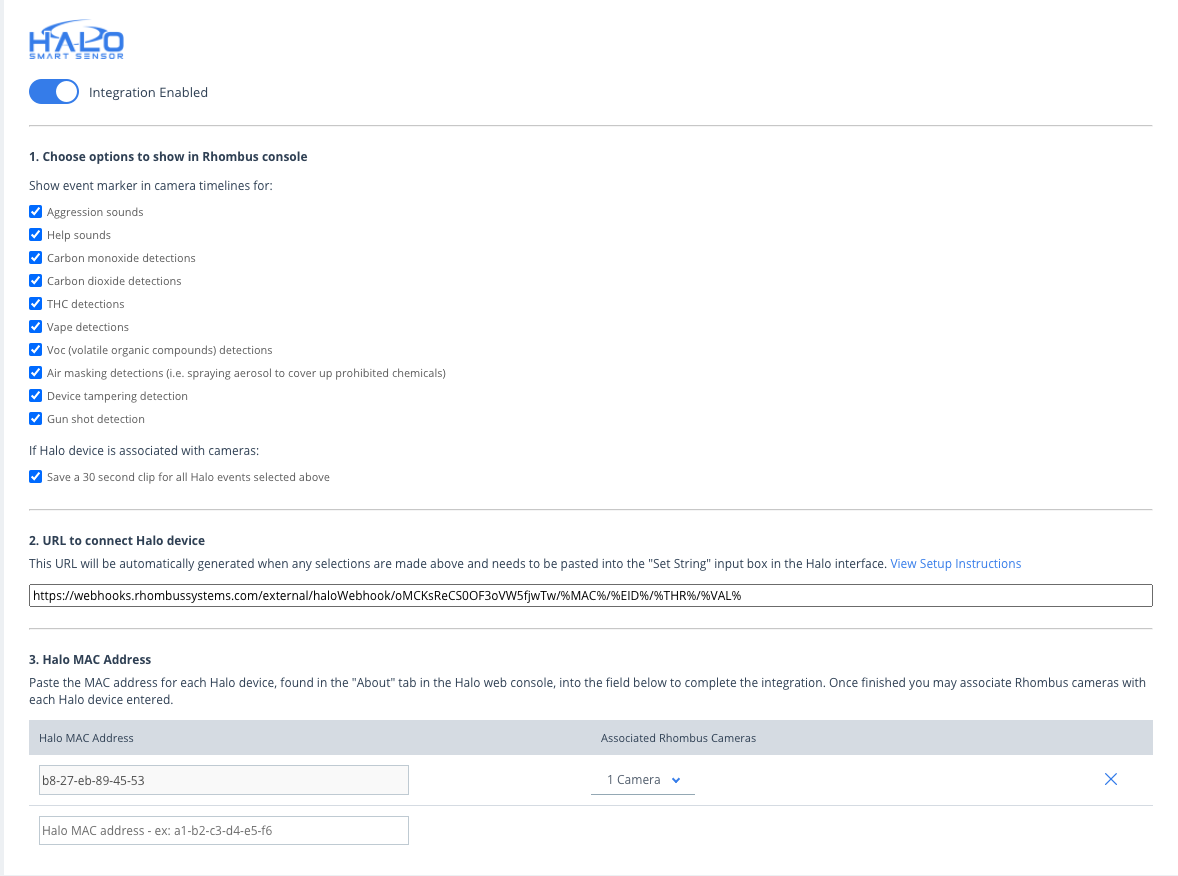Click the Associated Rhombus Cameras column header
Screen dimensions: 1178x876
[678, 738]
